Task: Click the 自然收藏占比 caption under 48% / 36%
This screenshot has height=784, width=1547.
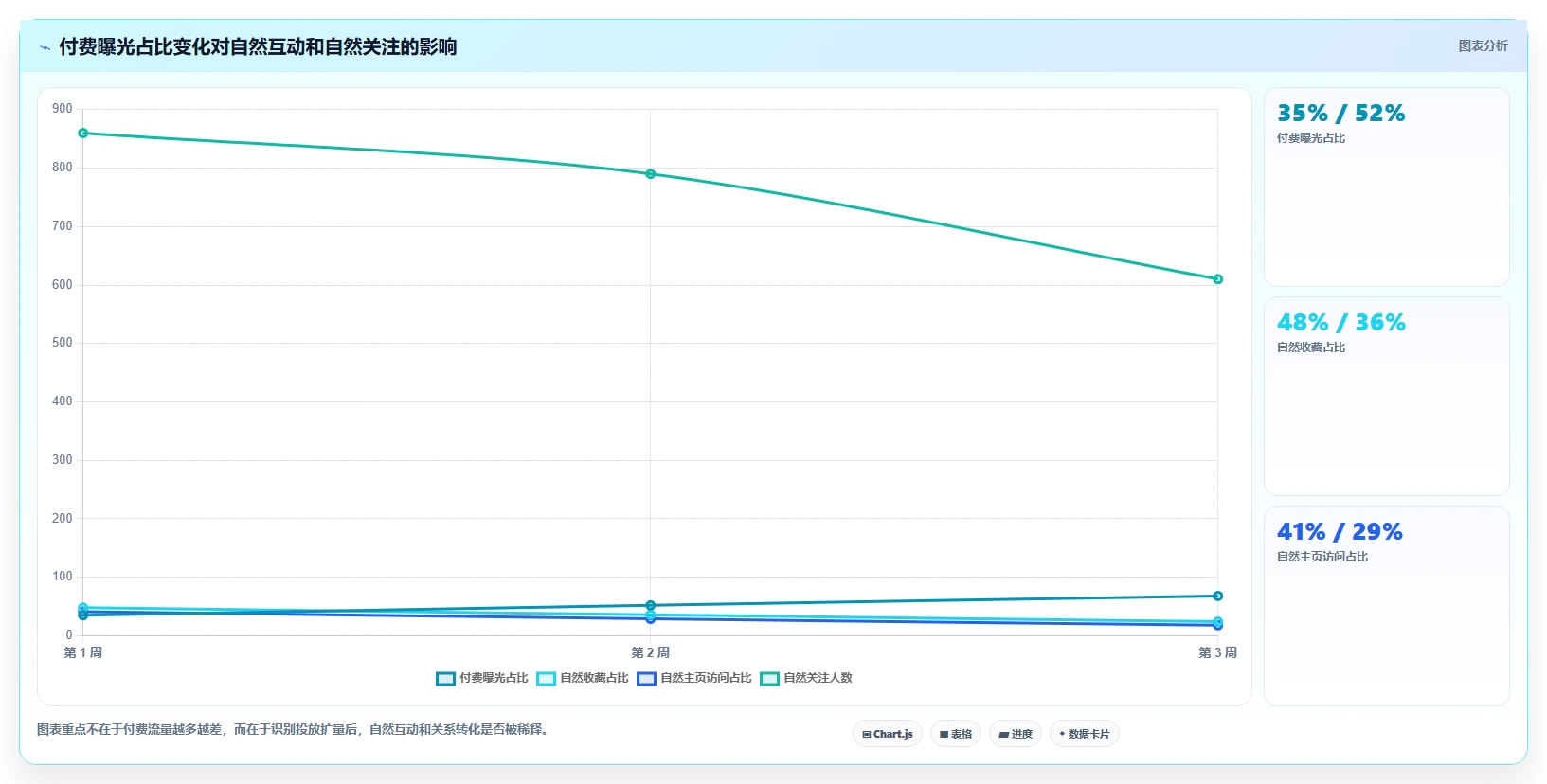Action: (1311, 347)
